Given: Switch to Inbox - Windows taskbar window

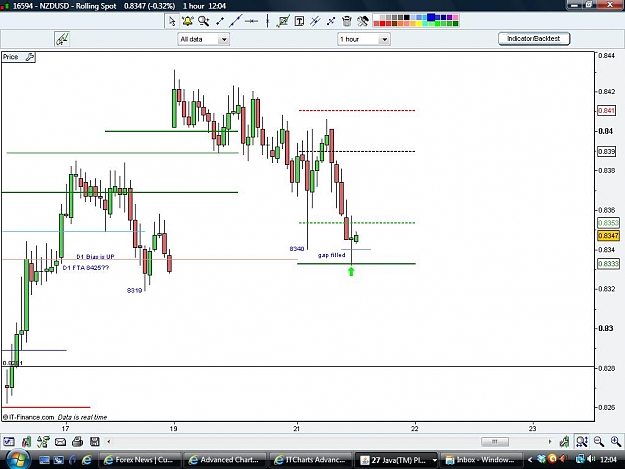Looking at the screenshot, I should coord(481,460).
